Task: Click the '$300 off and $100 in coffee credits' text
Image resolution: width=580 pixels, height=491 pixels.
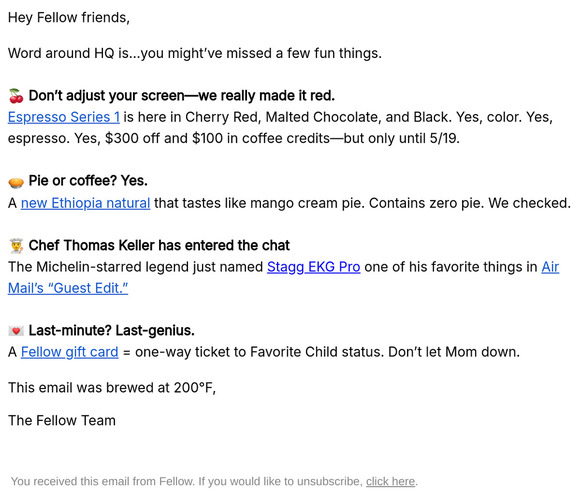Action: (218, 138)
